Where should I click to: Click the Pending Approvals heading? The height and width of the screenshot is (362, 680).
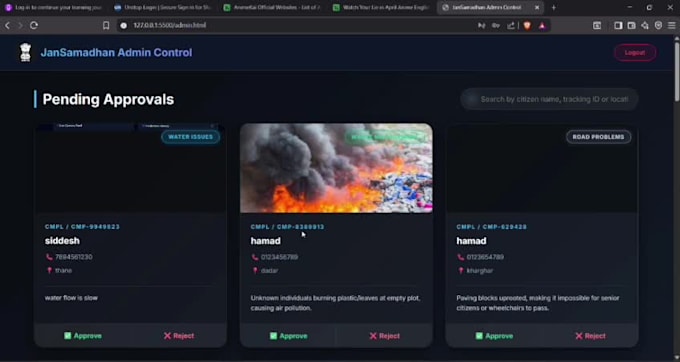(108, 99)
